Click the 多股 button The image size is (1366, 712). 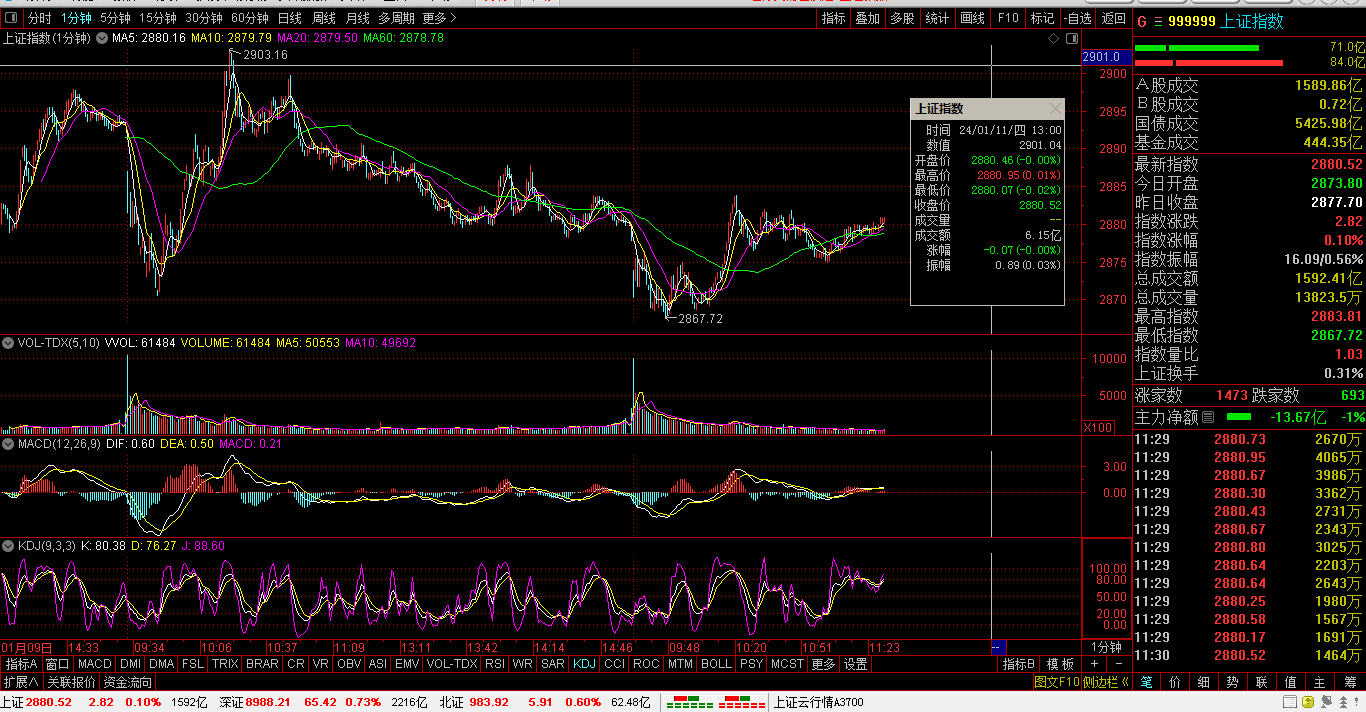pyautogui.click(x=902, y=18)
